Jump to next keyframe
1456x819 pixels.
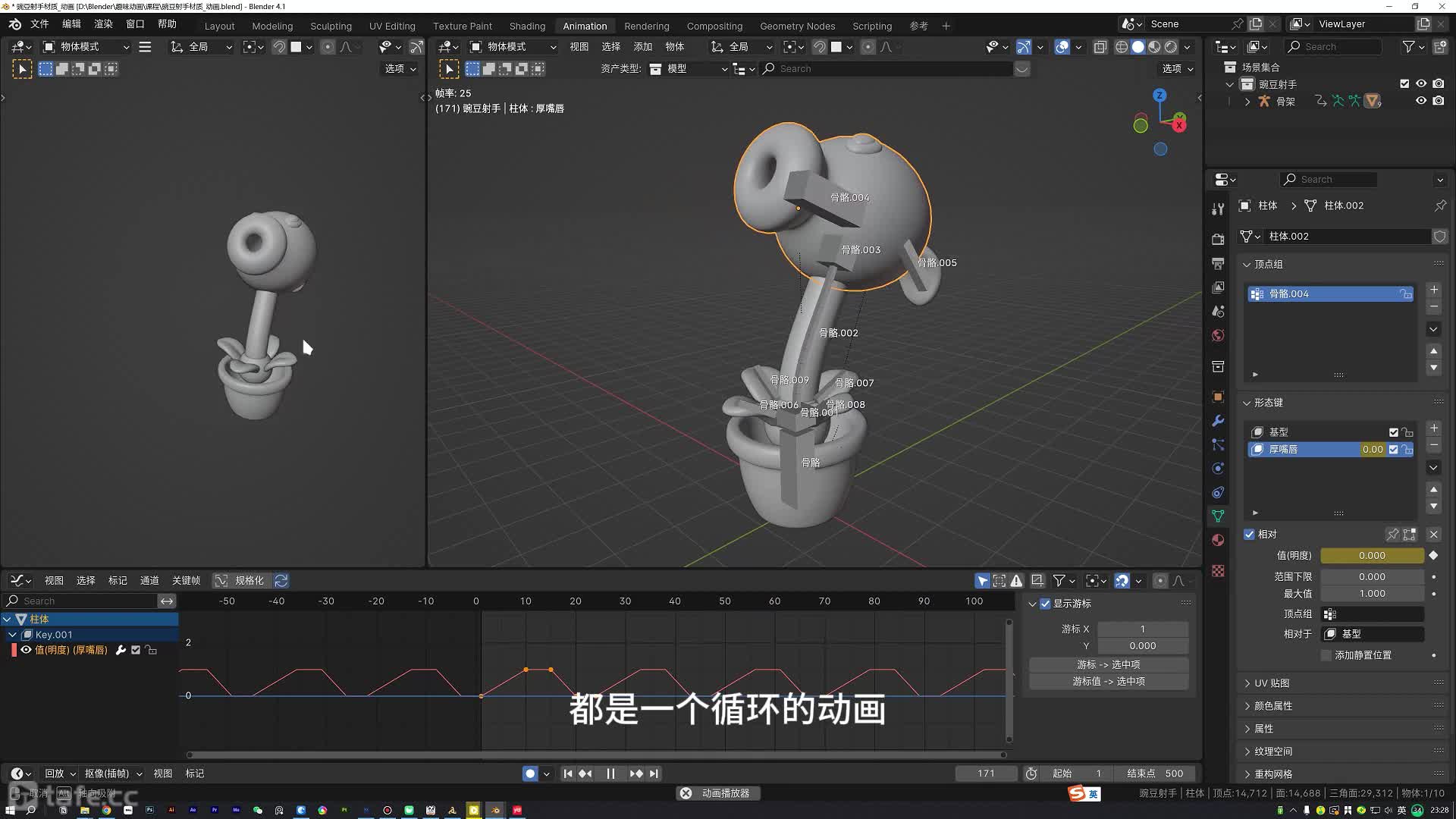point(636,773)
